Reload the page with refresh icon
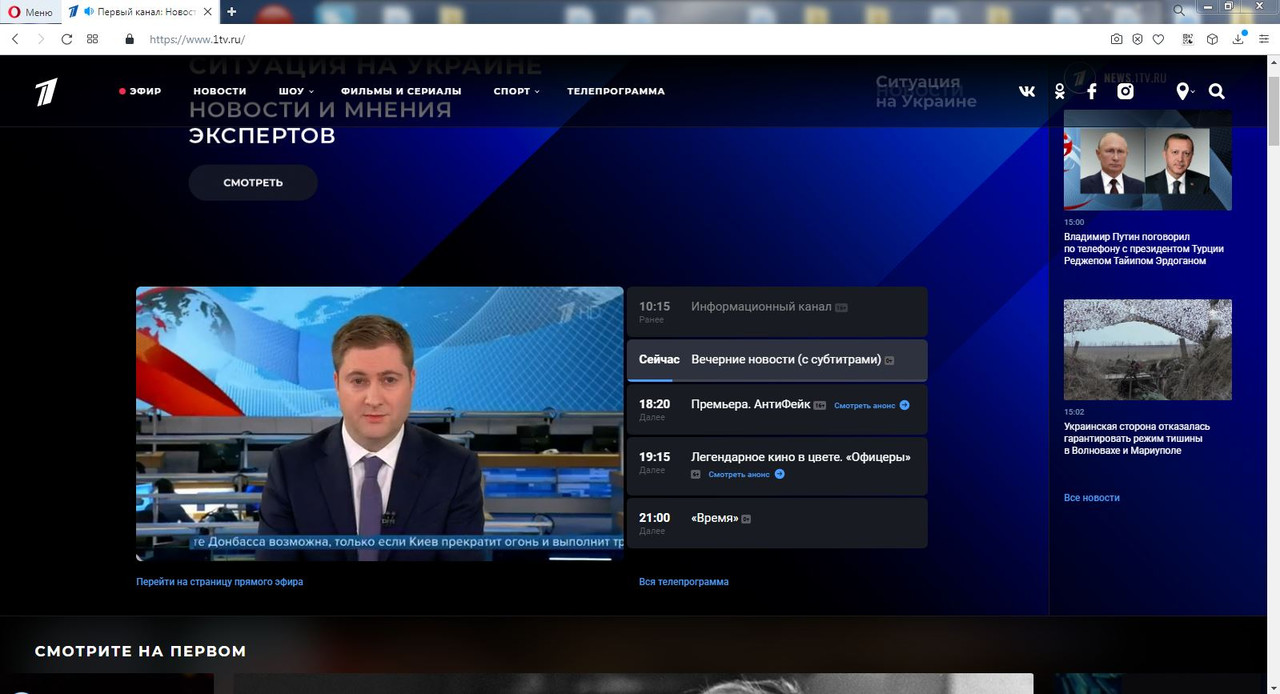The image size is (1280, 694). [x=67, y=39]
